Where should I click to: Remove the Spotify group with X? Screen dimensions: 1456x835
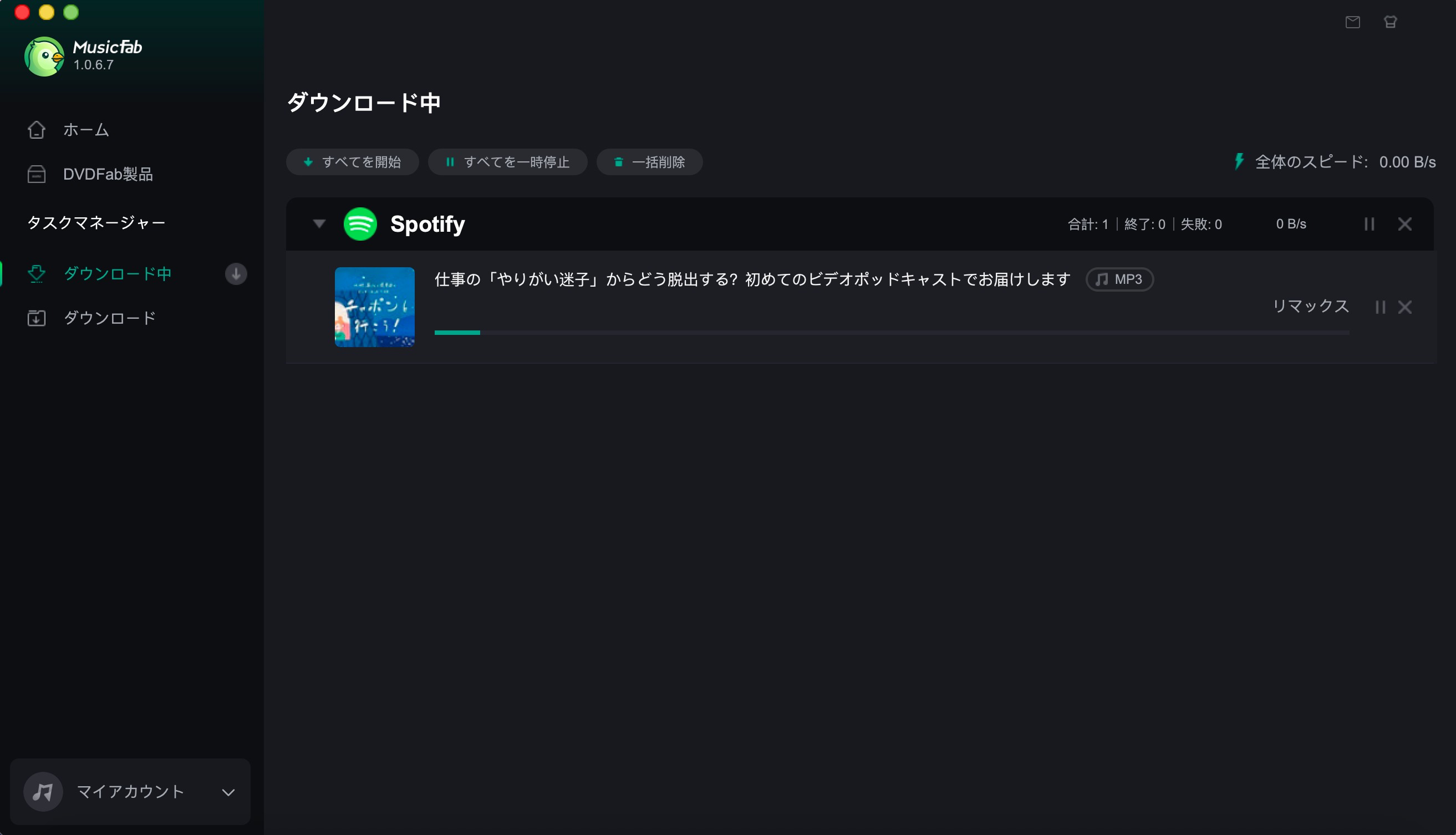1405,223
